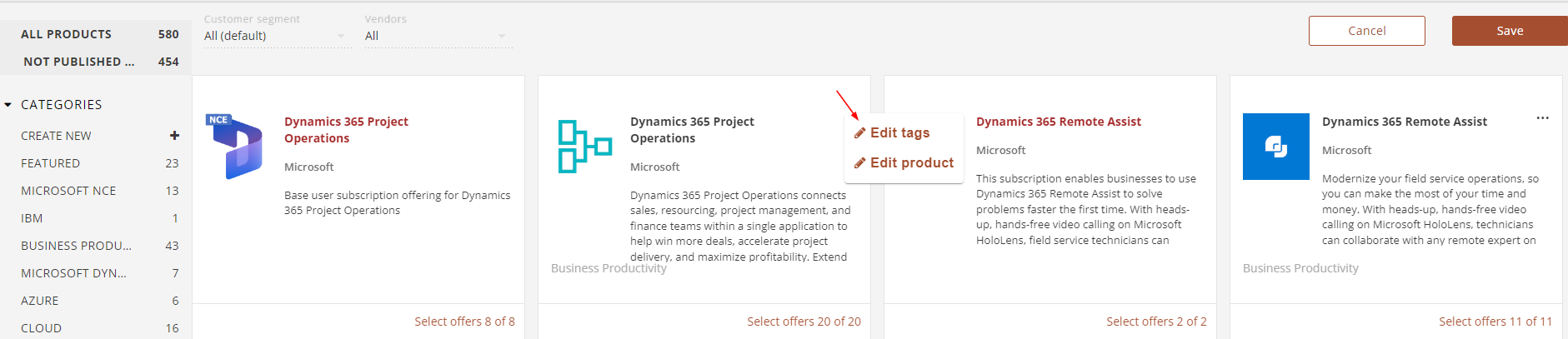Click the Cancel button
Viewport: 1568px width, 339px height.
[x=1367, y=31]
